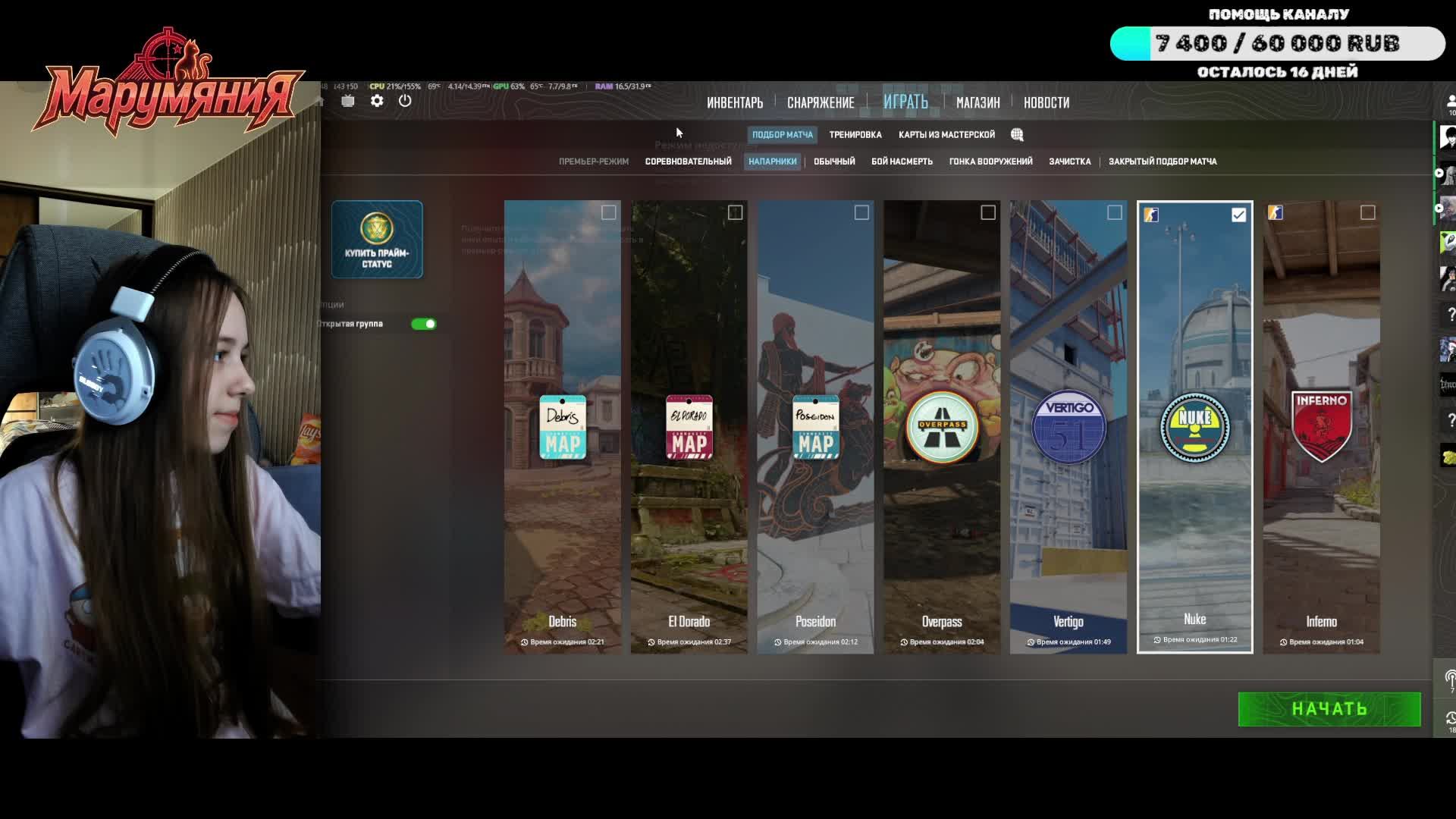Click the Overpass map name label

click(942, 622)
